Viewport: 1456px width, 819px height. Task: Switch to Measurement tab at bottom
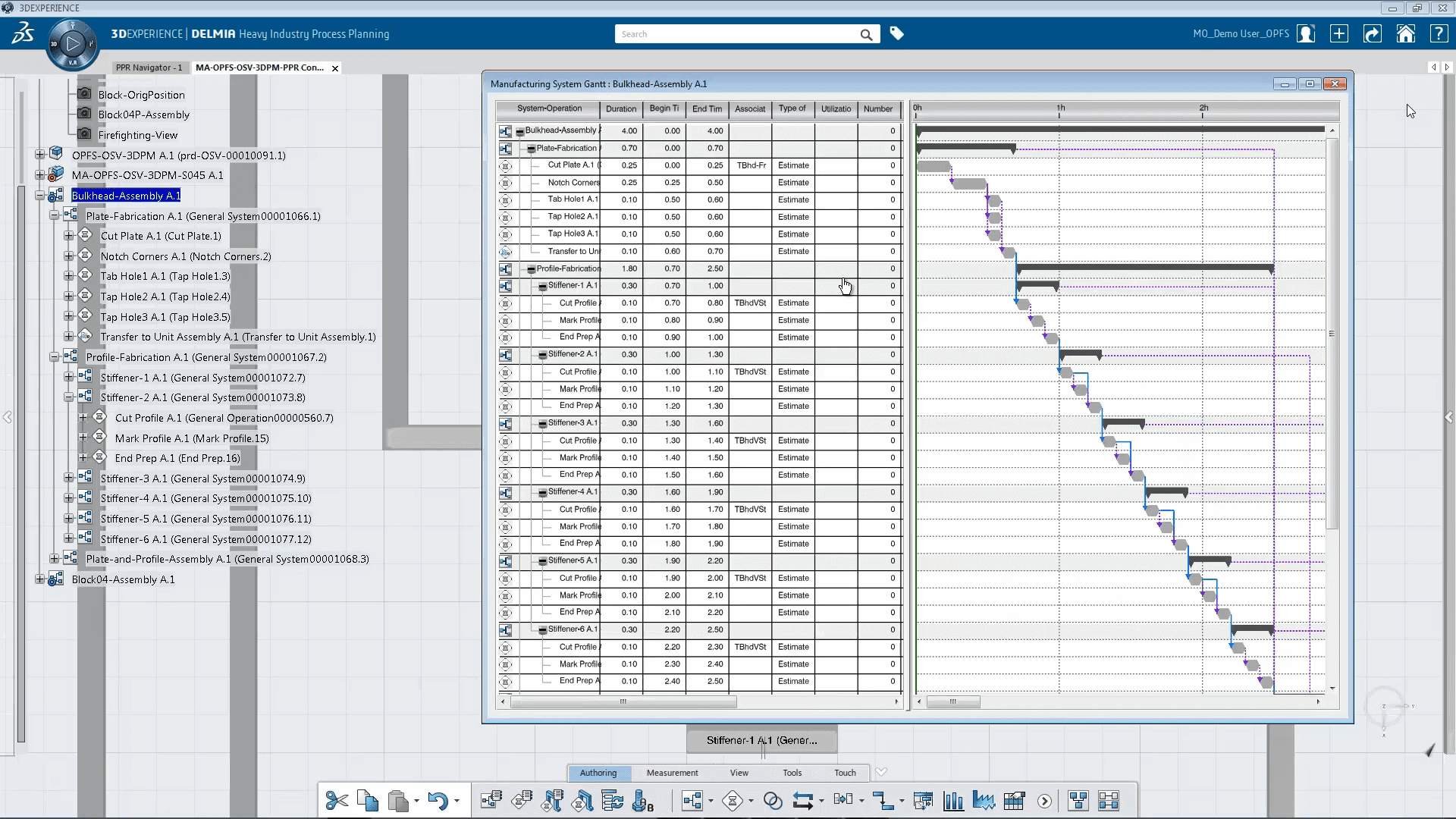point(671,772)
